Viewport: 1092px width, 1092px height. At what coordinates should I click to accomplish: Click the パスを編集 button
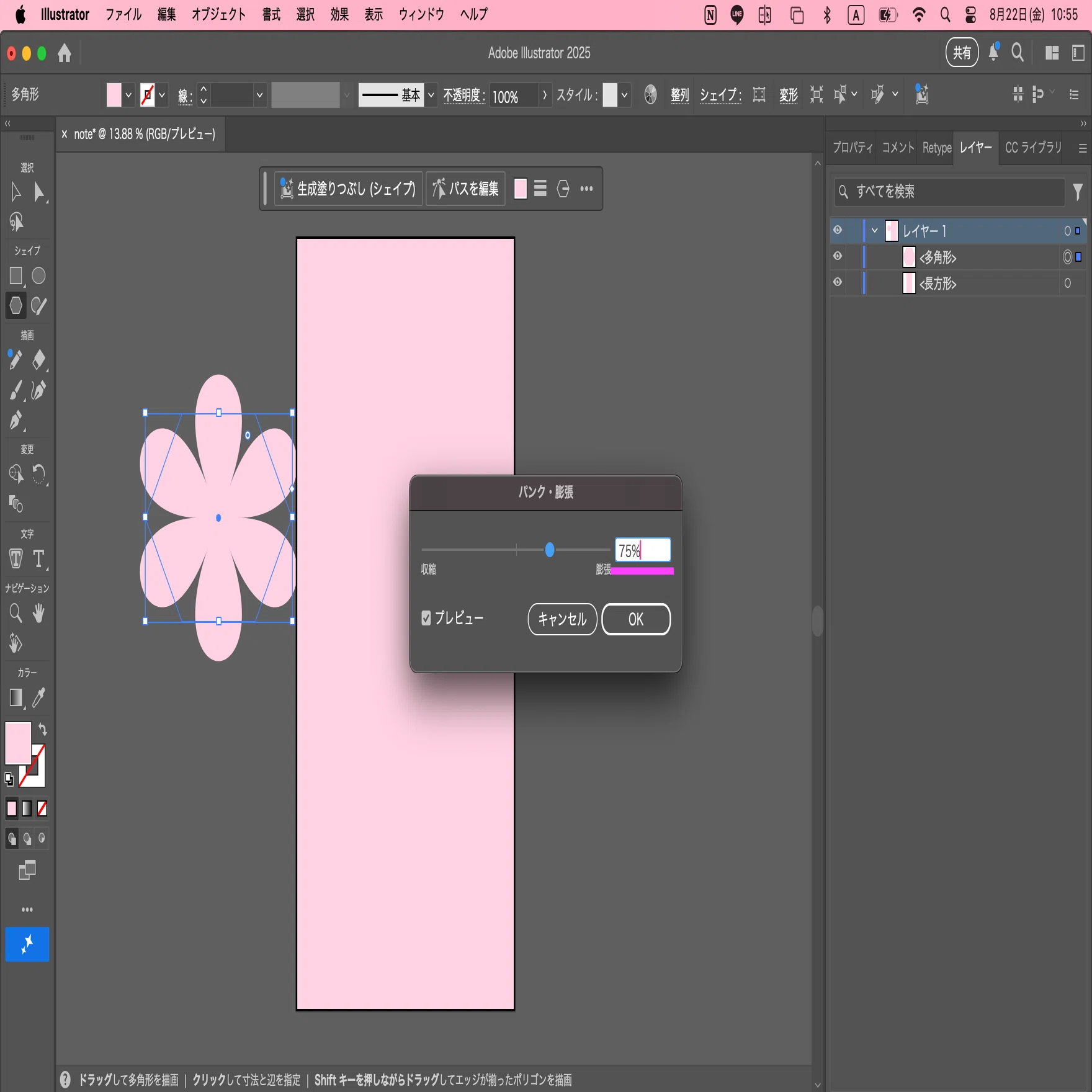[x=466, y=189]
